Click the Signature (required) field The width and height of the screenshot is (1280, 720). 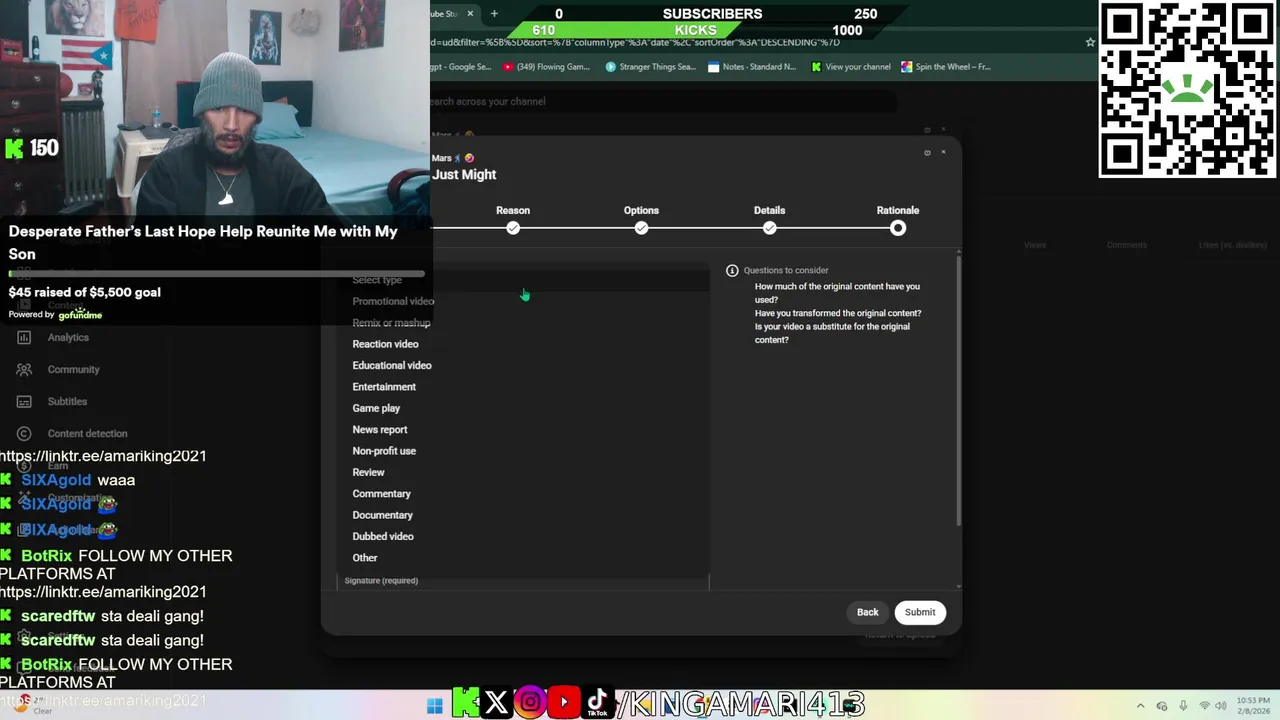point(523,581)
